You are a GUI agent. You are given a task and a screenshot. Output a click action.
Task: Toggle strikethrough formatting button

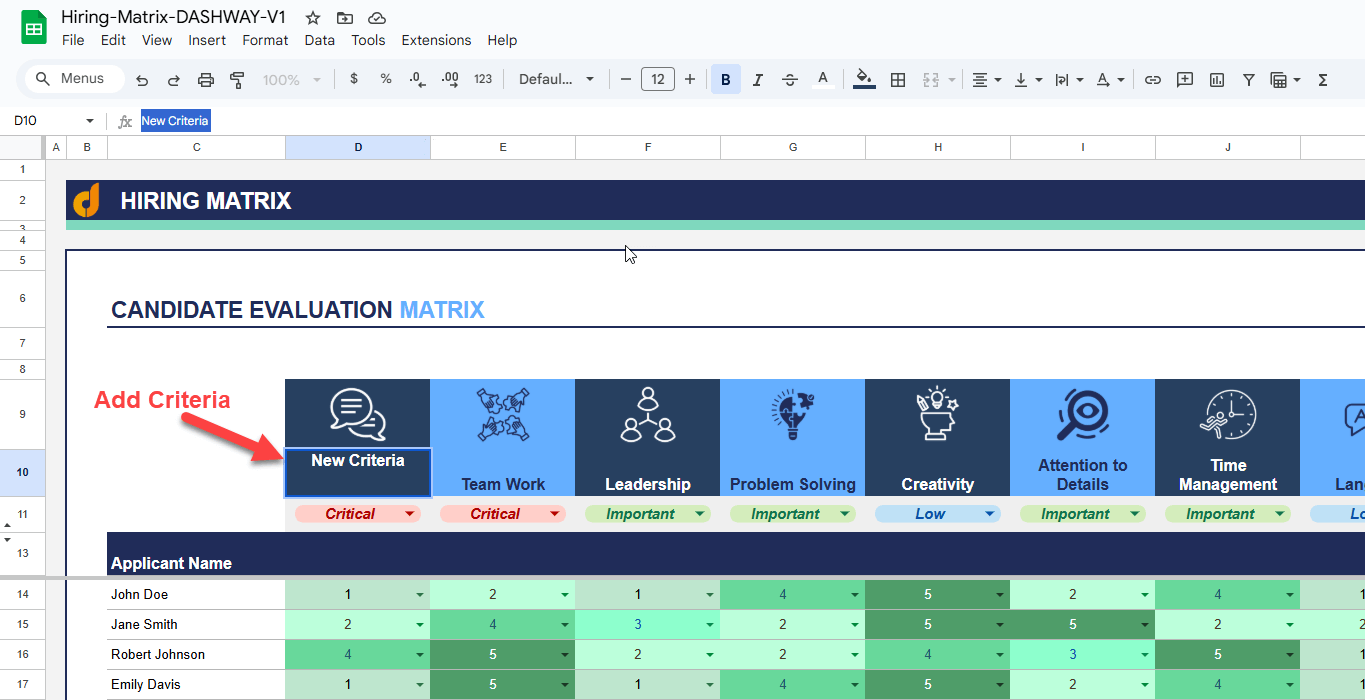tap(790, 80)
